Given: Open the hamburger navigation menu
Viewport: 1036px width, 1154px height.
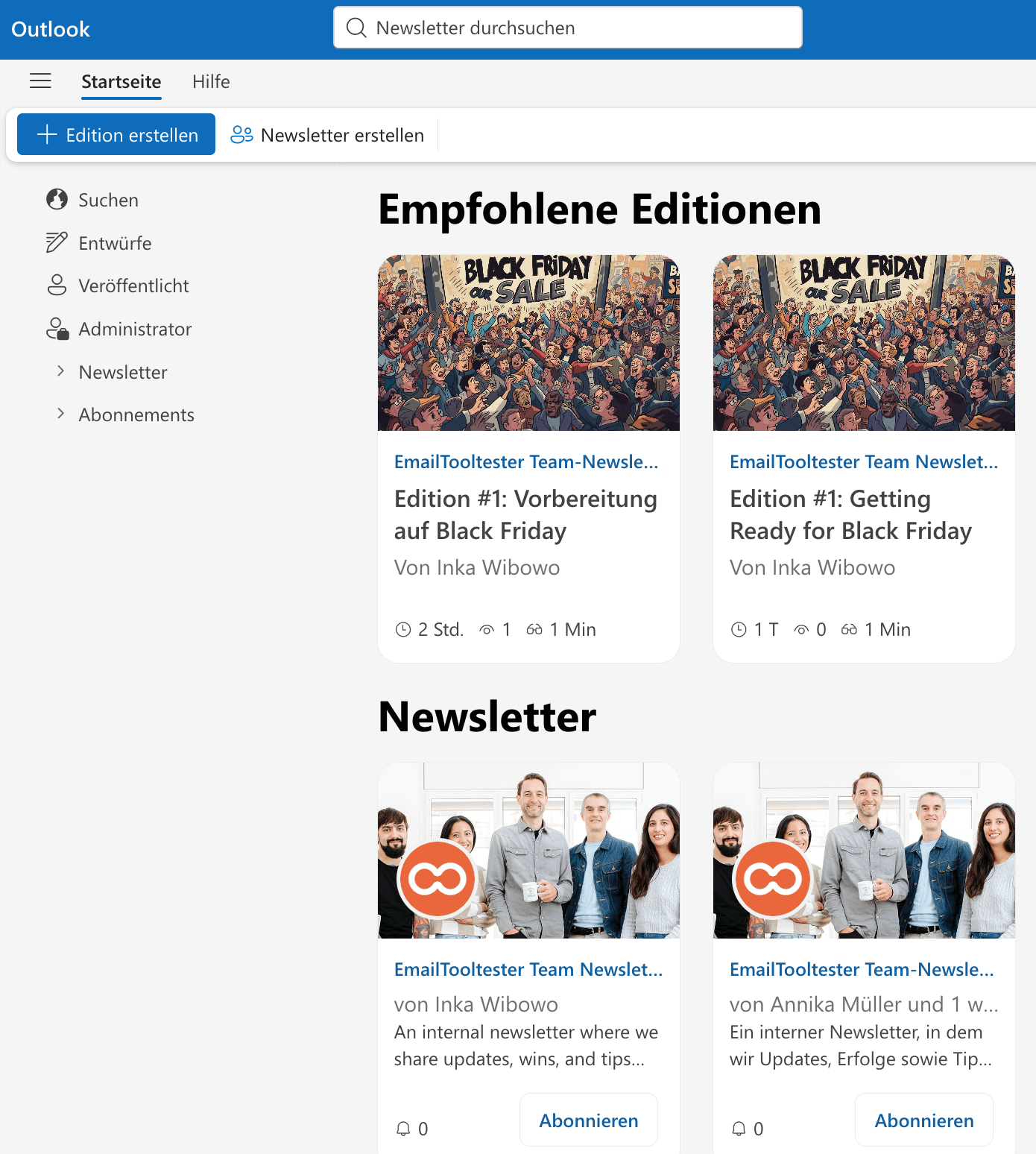Looking at the screenshot, I should 40,81.
